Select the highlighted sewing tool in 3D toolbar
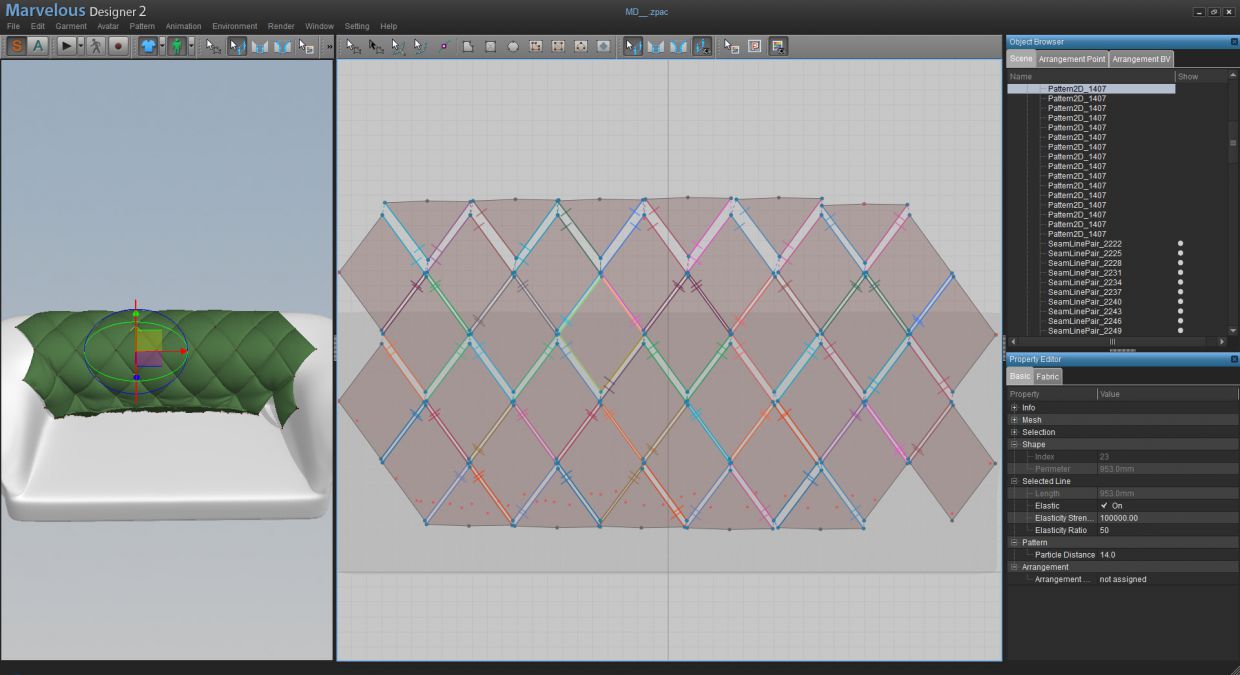The width and height of the screenshot is (1240, 675). 237,46
